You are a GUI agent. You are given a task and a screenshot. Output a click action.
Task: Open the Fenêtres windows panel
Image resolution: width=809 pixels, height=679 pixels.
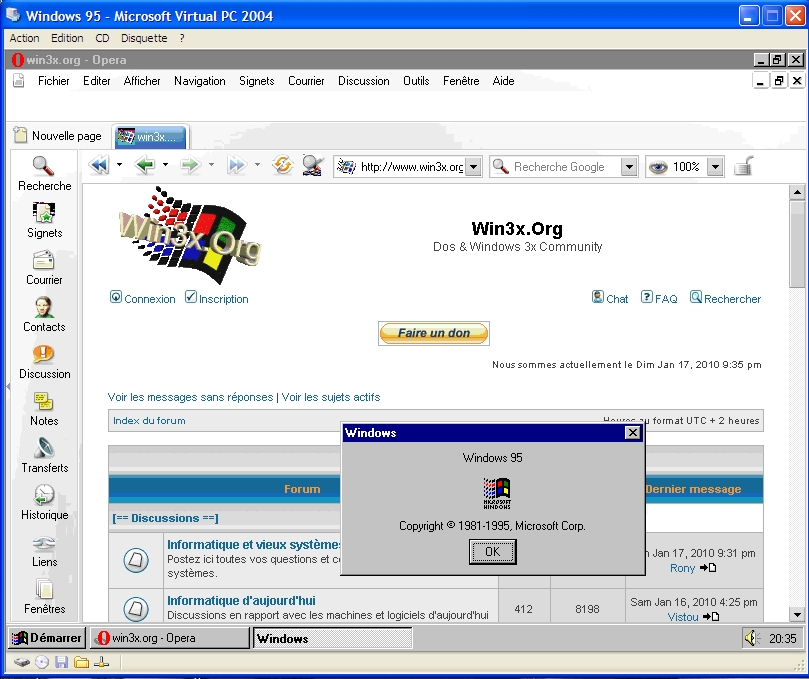pyautogui.click(x=44, y=597)
